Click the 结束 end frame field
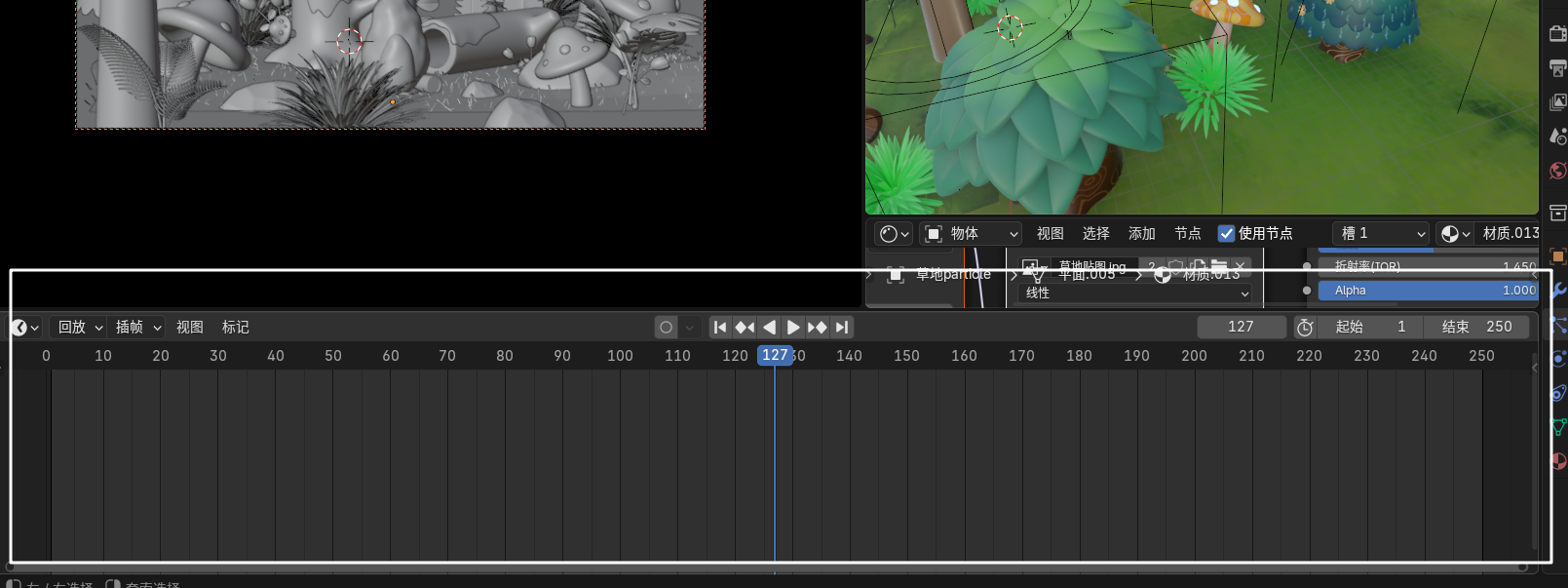Viewport: 1568px width, 588px height. 1476,328
